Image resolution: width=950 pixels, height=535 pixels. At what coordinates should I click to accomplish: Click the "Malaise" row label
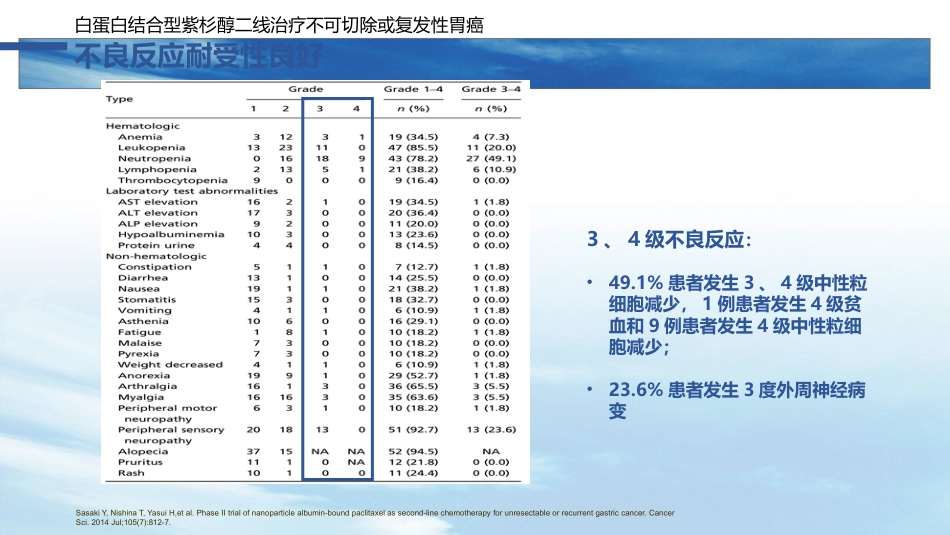139,343
